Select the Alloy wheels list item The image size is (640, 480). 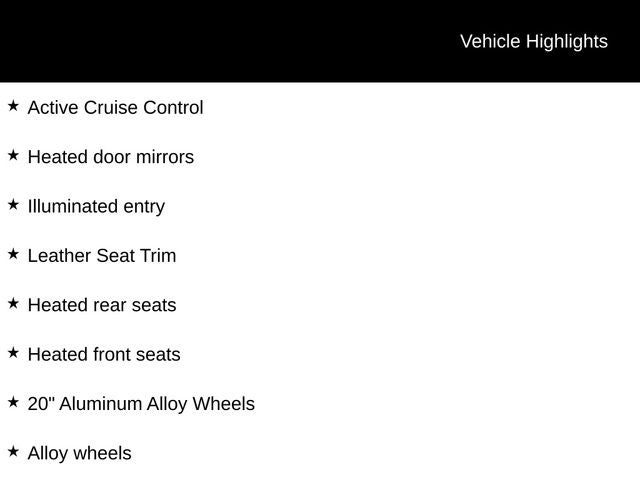tap(79, 454)
